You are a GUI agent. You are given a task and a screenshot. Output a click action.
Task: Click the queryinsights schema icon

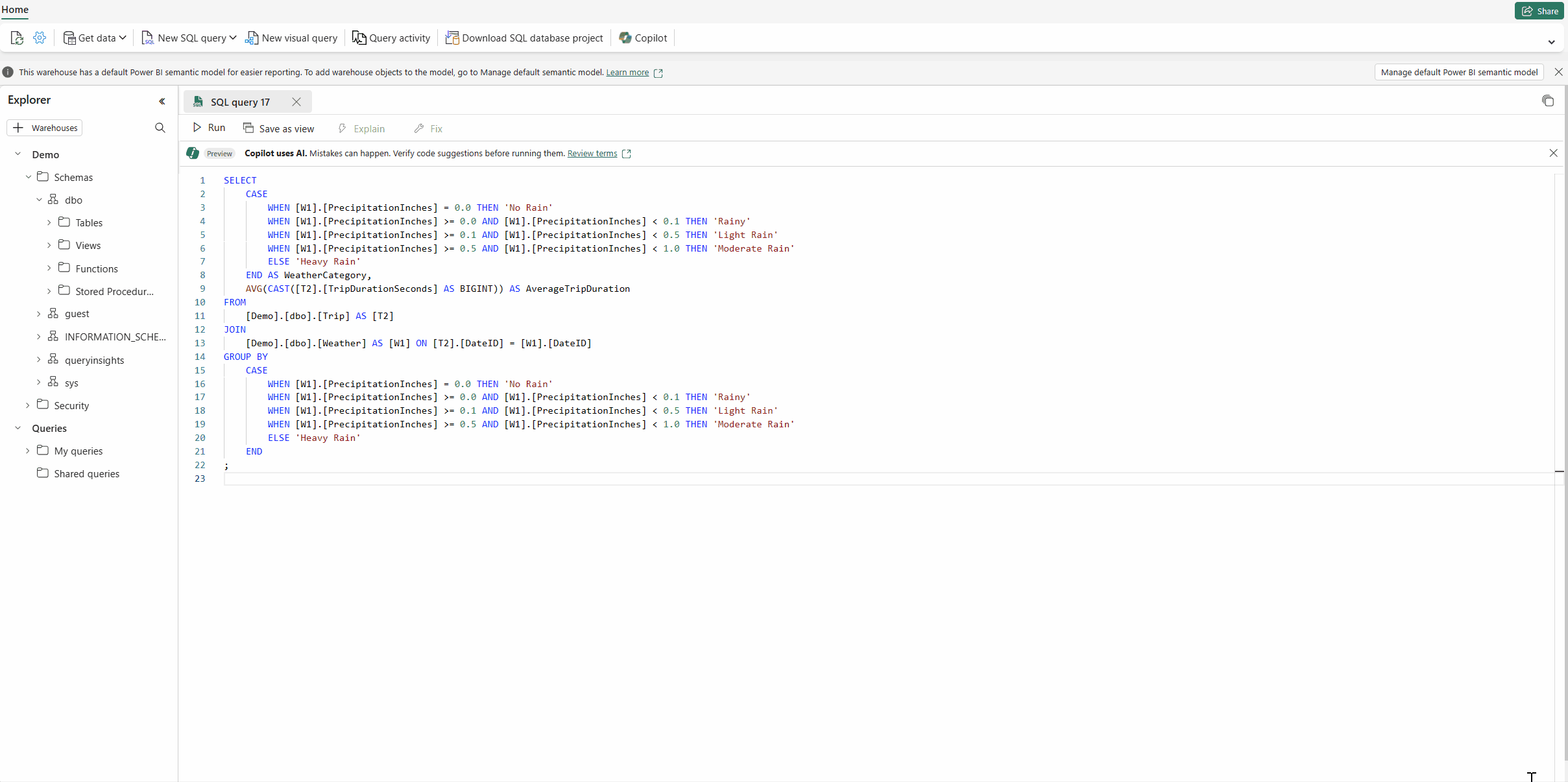53,359
